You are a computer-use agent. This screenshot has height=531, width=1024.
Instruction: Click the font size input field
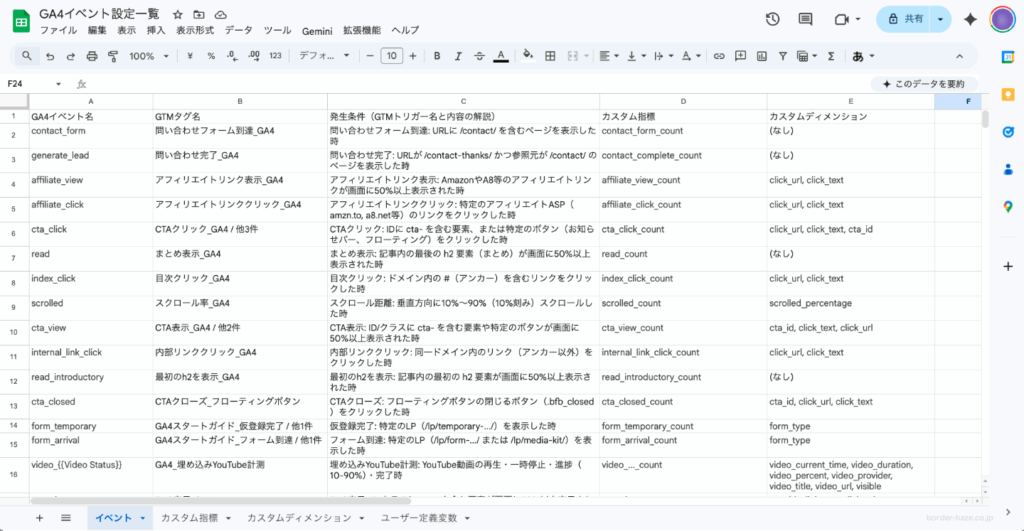391,56
